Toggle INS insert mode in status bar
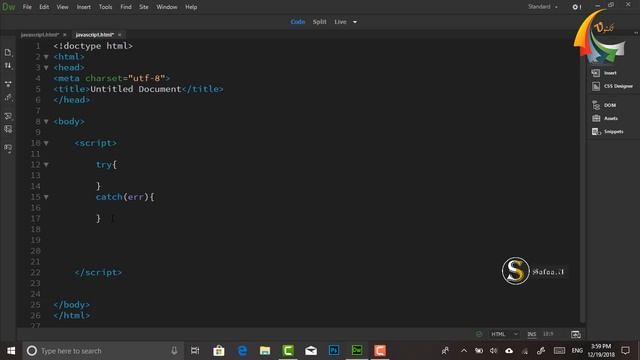The height and width of the screenshot is (360, 640). 531,334
